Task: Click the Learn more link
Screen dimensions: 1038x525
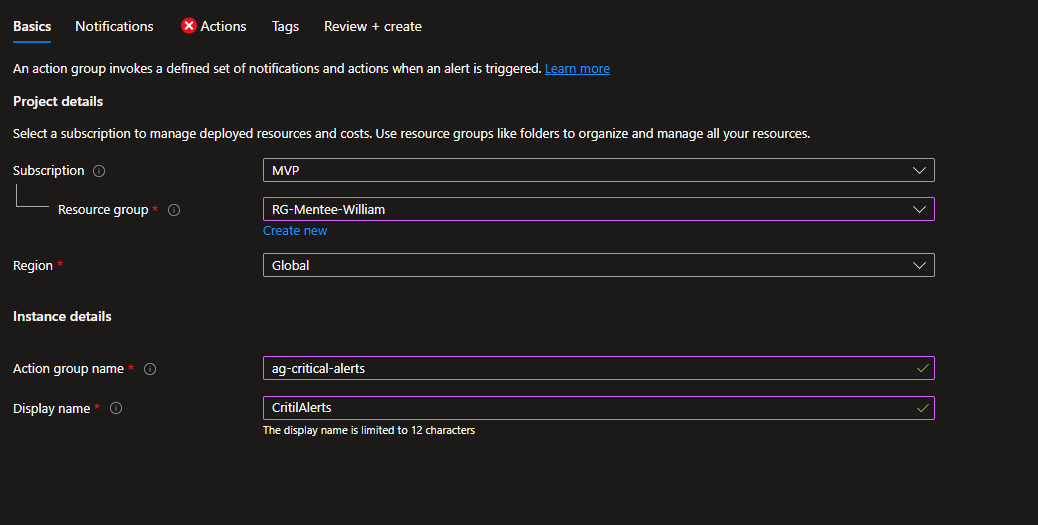Action: [x=577, y=69]
